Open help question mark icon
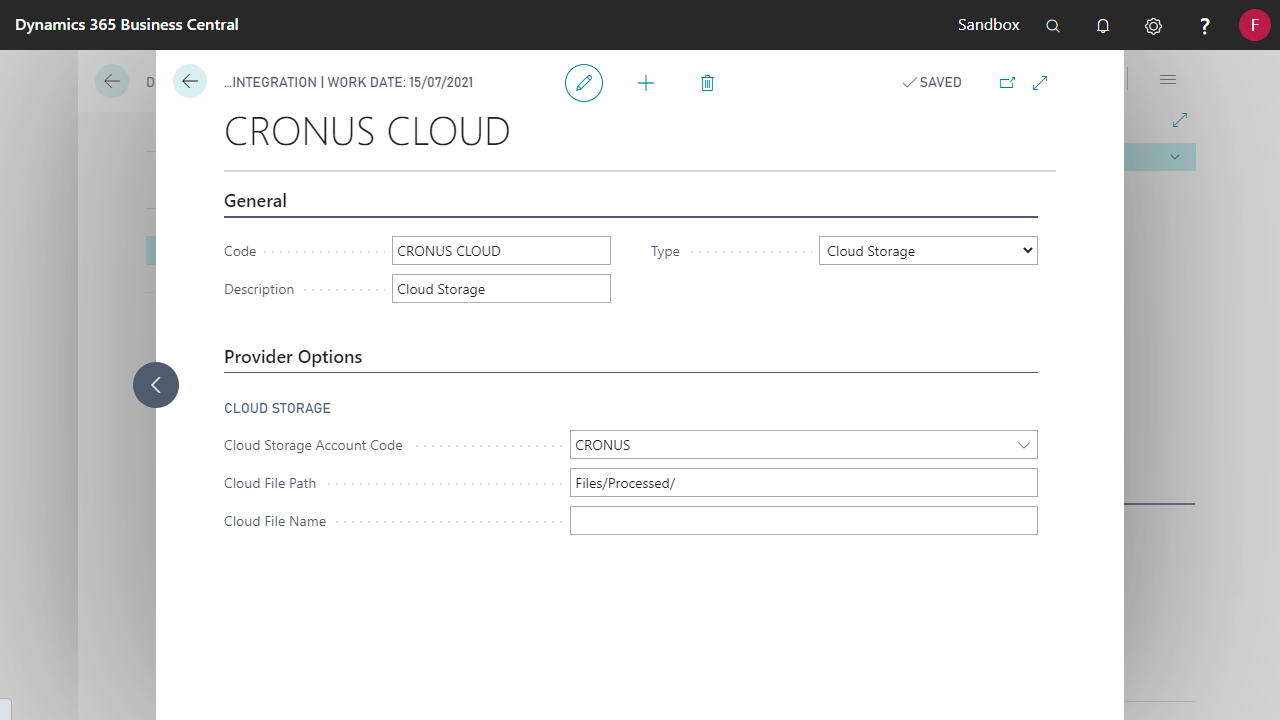Viewport: 1280px width, 720px height. [1205, 26]
